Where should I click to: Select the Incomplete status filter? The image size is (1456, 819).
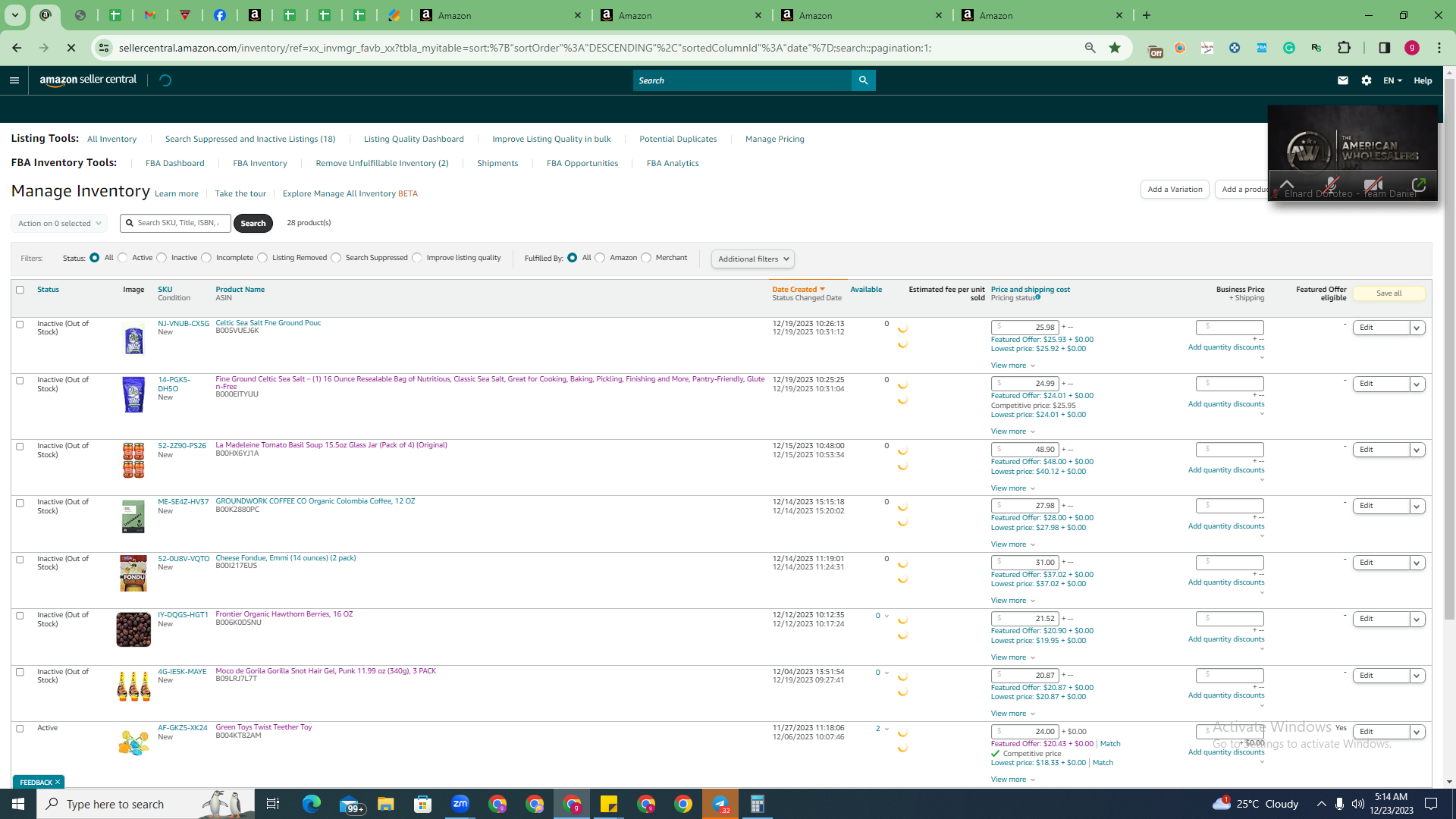[206, 258]
